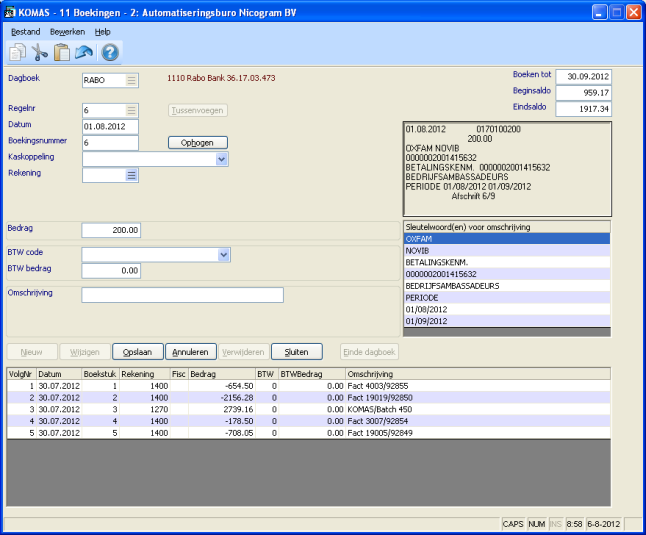The image size is (646, 535).
Task: Expand the BTW code dropdown
Action: (x=223, y=255)
